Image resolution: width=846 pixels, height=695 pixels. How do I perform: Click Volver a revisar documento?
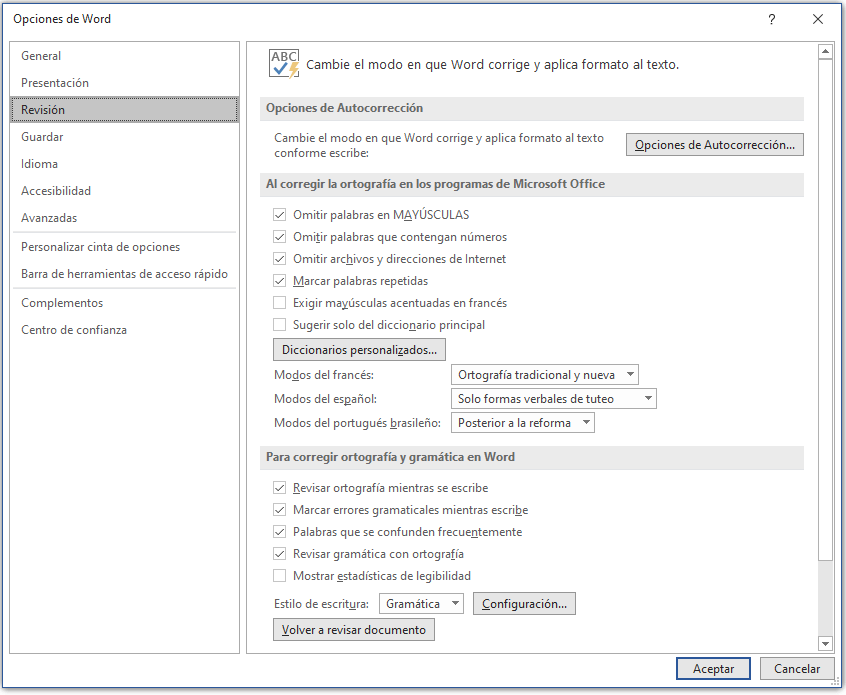click(x=353, y=630)
